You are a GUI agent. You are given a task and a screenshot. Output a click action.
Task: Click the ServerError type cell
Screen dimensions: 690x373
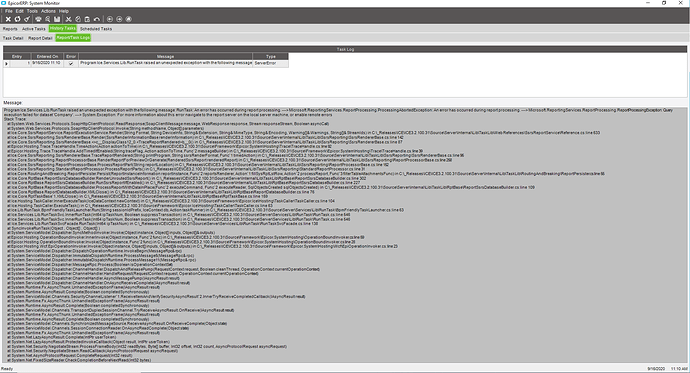click(271, 63)
